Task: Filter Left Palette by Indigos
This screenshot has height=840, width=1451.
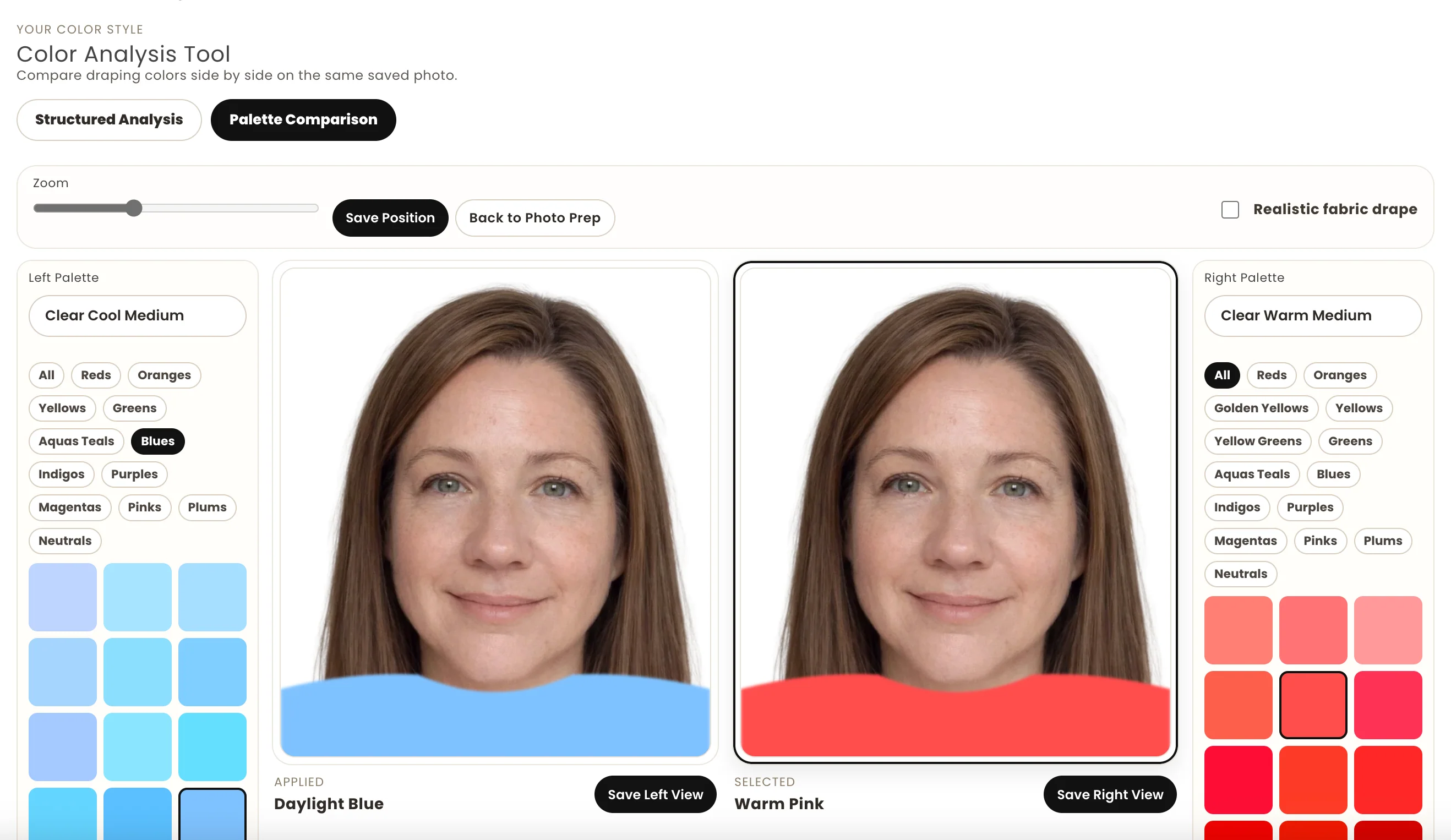Action: pyautogui.click(x=61, y=474)
